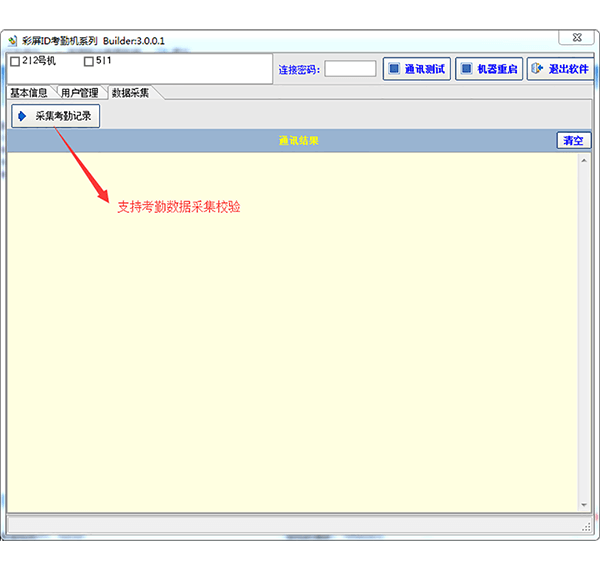Click the app icon in the title bar
This screenshot has width=600, height=571.
click(13, 42)
